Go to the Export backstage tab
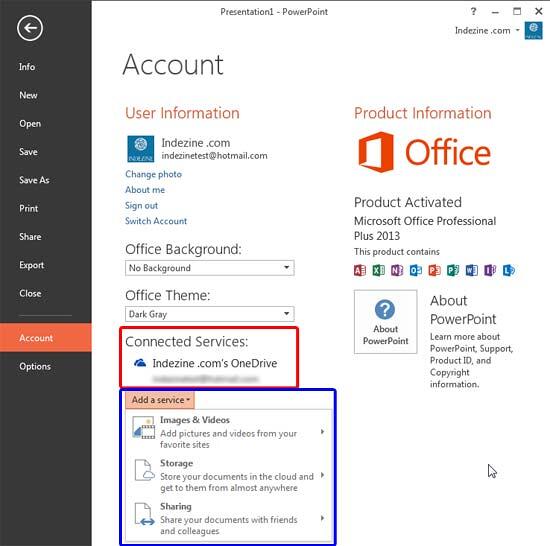Image resolution: width=550 pixels, height=546 pixels. (32, 265)
